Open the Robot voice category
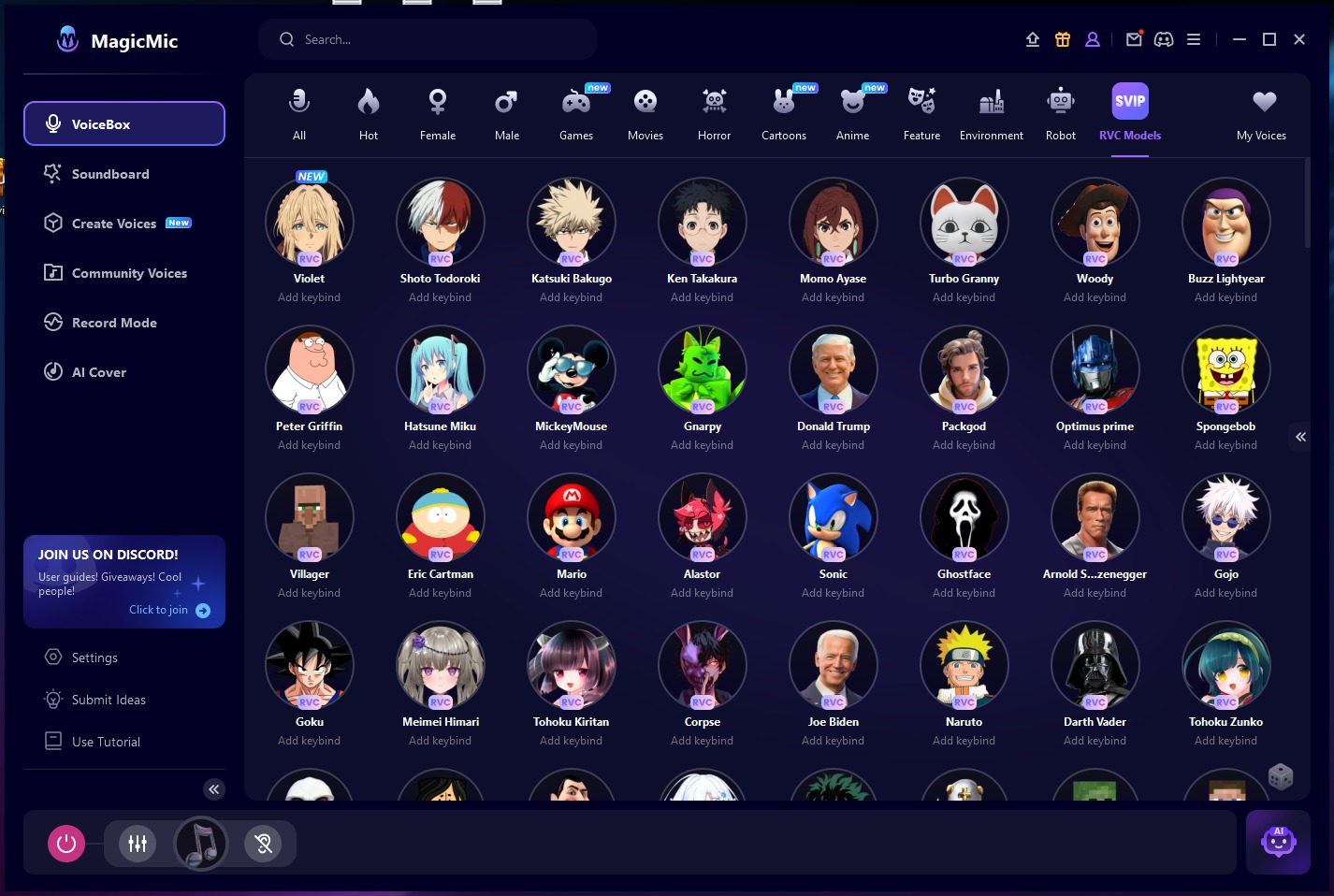The image size is (1334, 896). 1061,113
